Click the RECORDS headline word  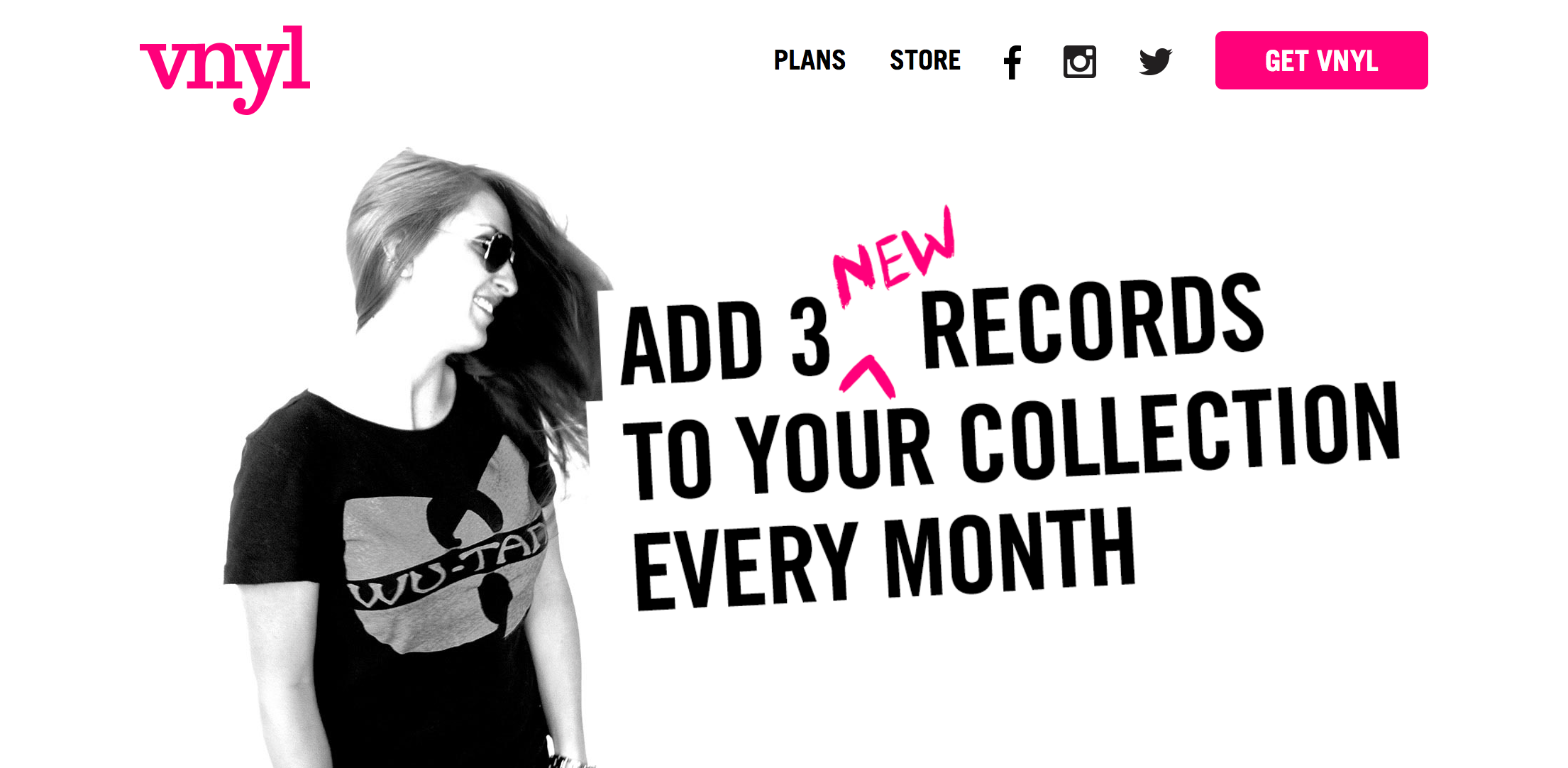1093,321
